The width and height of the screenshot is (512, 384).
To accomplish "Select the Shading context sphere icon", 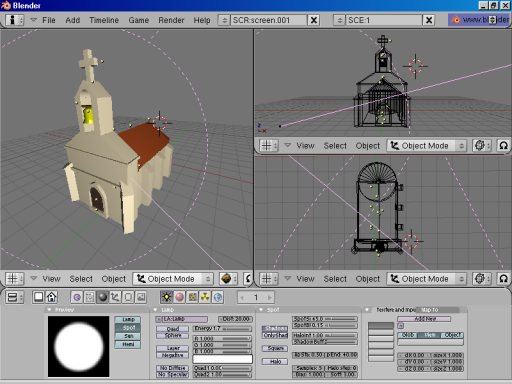I will [103, 297].
